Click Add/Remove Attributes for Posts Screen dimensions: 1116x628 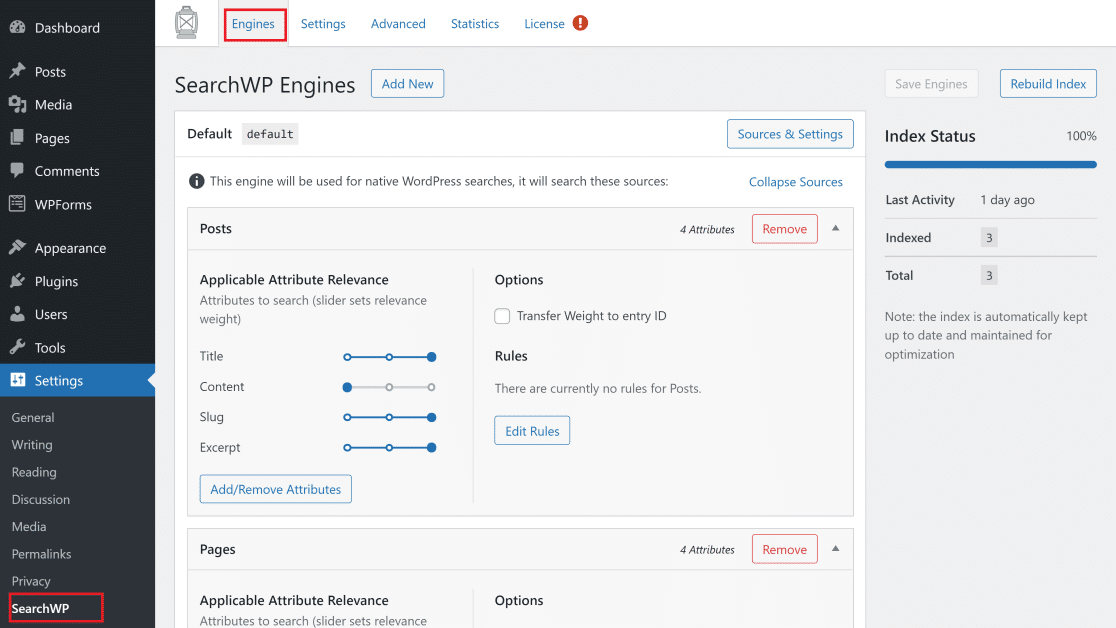(275, 489)
